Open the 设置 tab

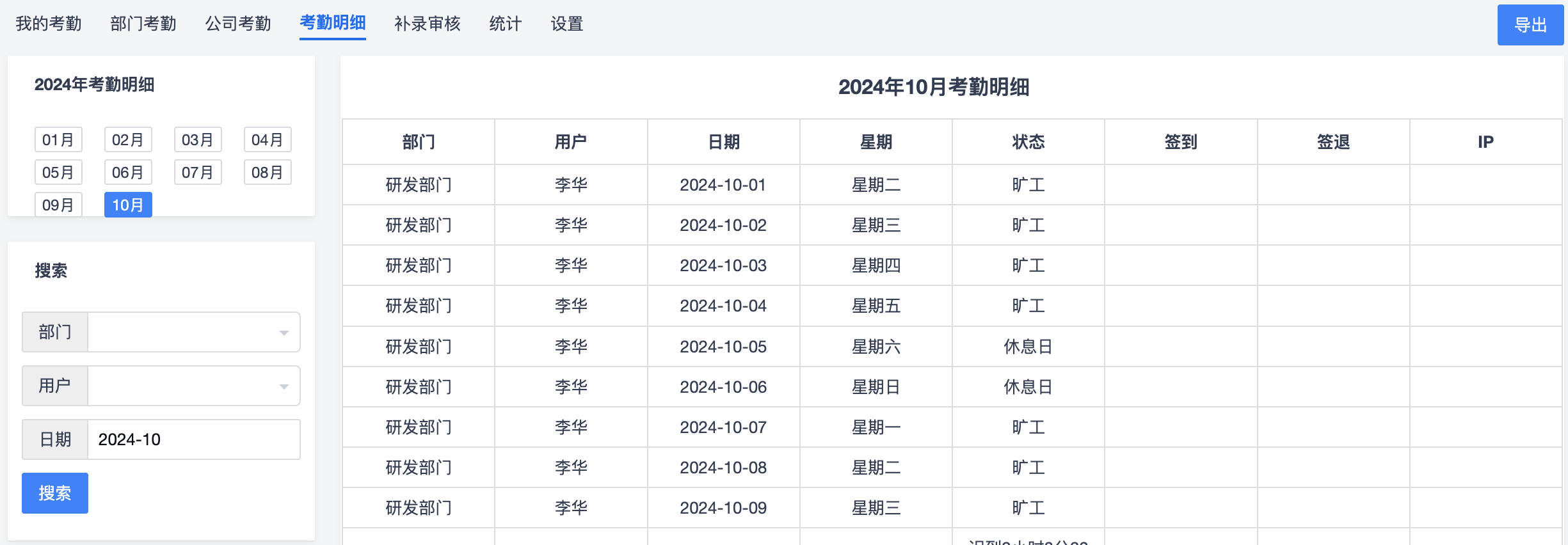pos(567,24)
